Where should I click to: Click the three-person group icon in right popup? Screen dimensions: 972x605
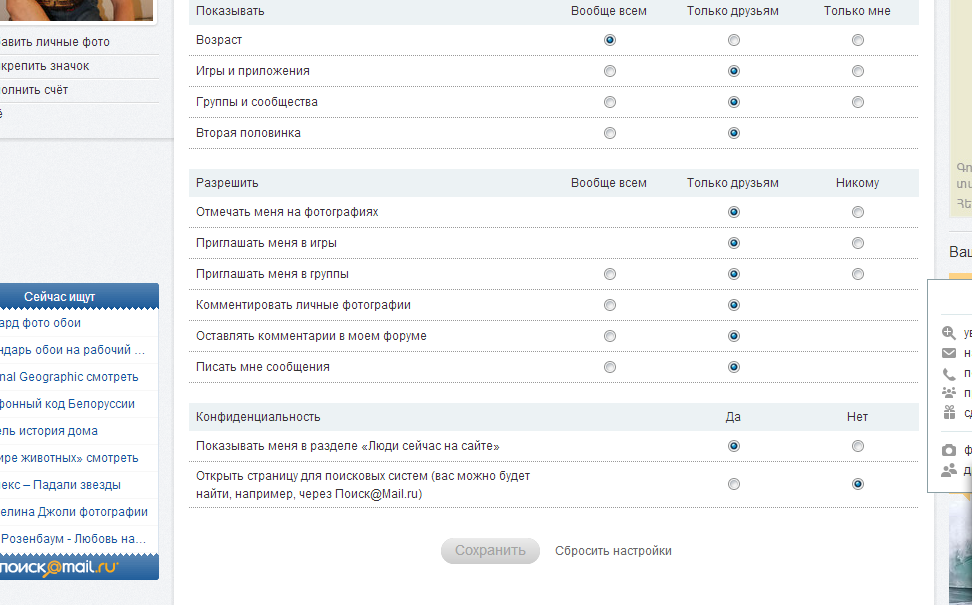coord(949,392)
